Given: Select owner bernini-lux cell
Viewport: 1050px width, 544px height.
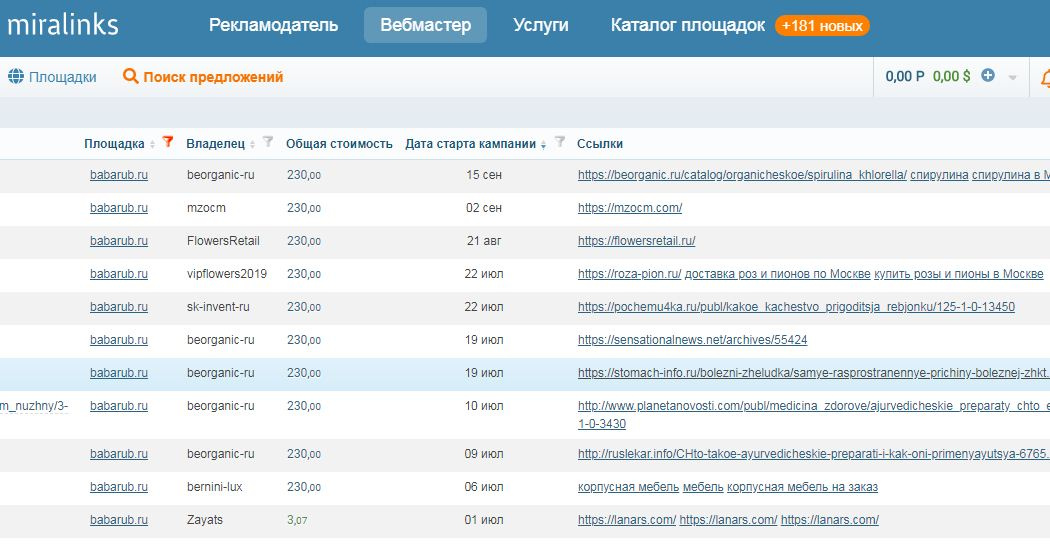Looking at the screenshot, I should point(214,487).
